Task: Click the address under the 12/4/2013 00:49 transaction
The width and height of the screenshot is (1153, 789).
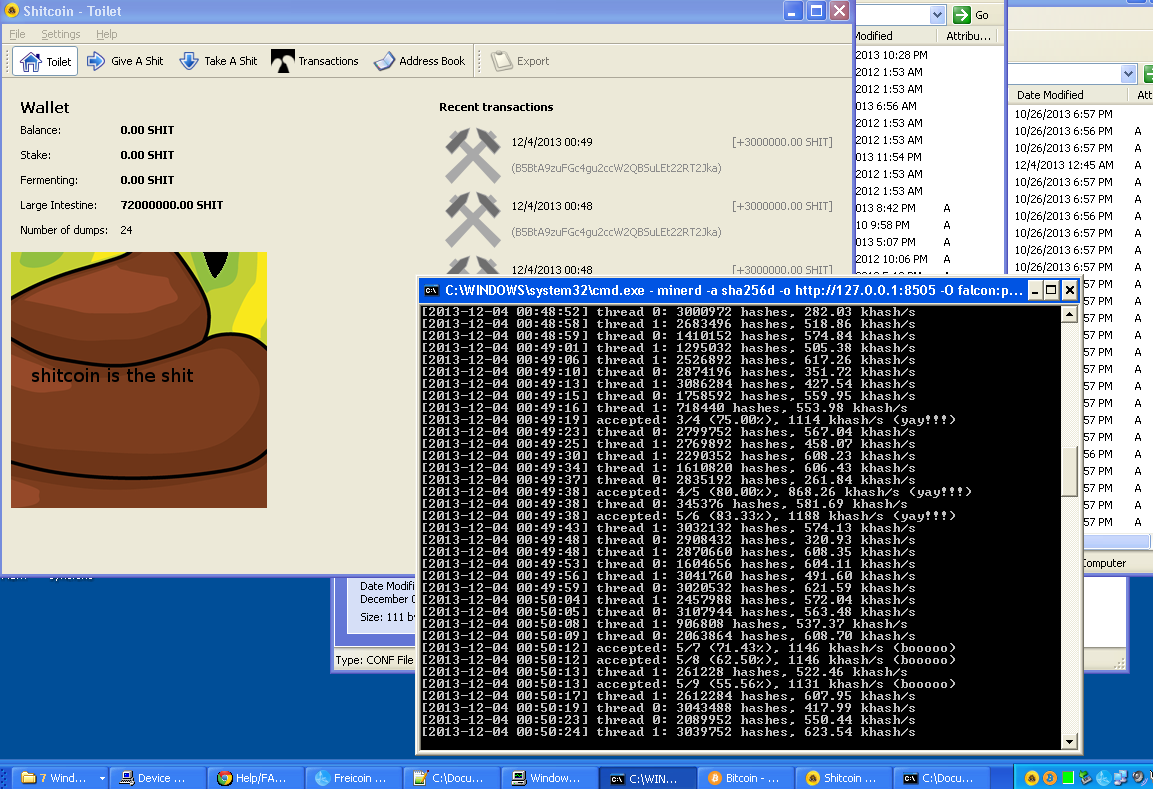Action: [616, 168]
